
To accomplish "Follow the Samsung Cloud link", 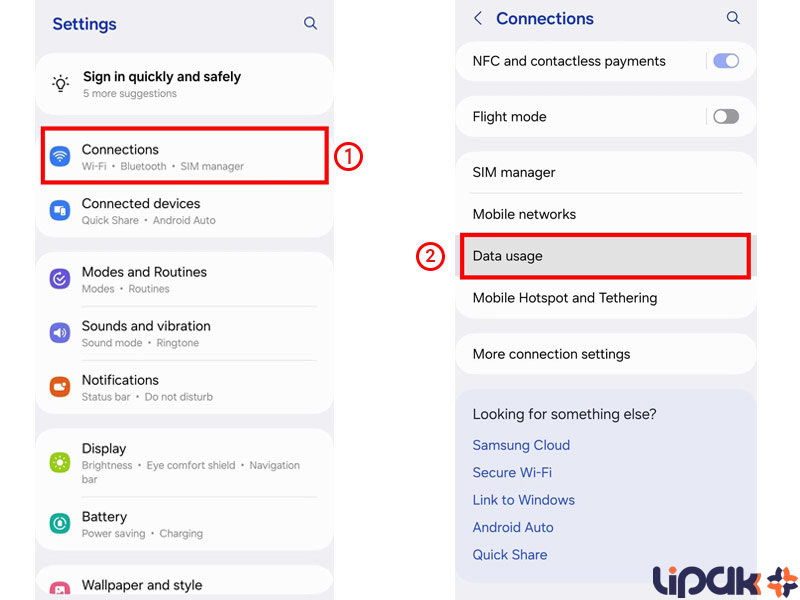I will tap(521, 445).
